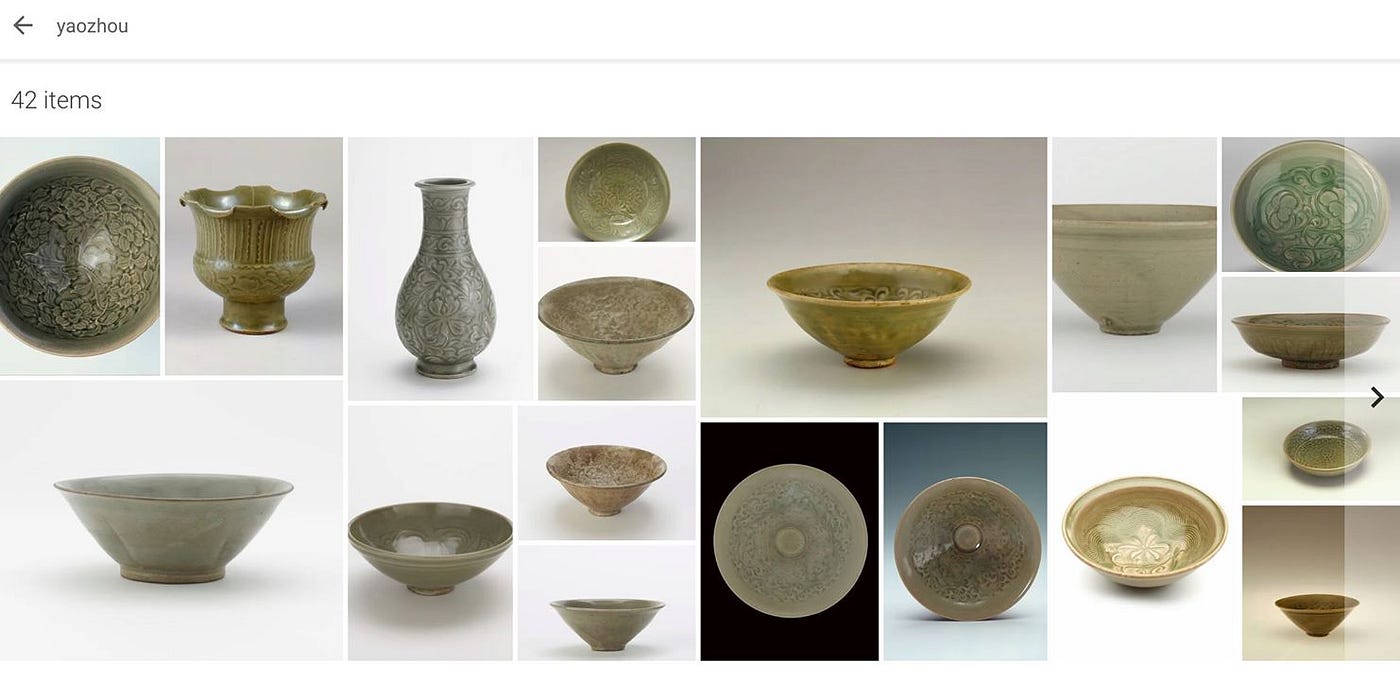Viewport: 1400px width, 680px height.
Task: Open the large plain celadon bowl at the bottom left
Action: (172, 520)
